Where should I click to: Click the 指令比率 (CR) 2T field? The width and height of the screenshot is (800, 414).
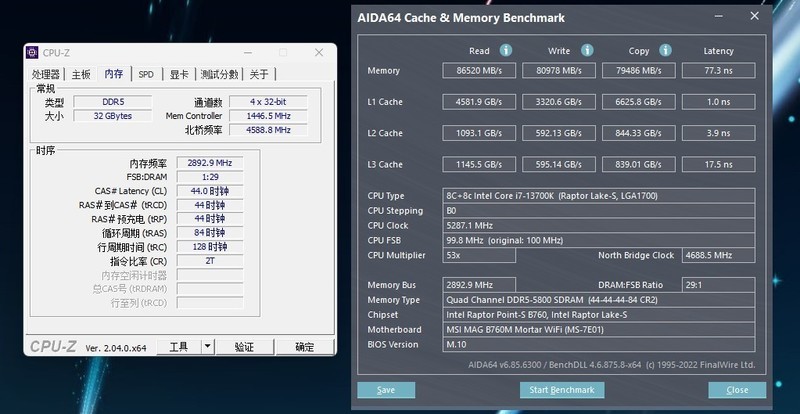click(210, 261)
